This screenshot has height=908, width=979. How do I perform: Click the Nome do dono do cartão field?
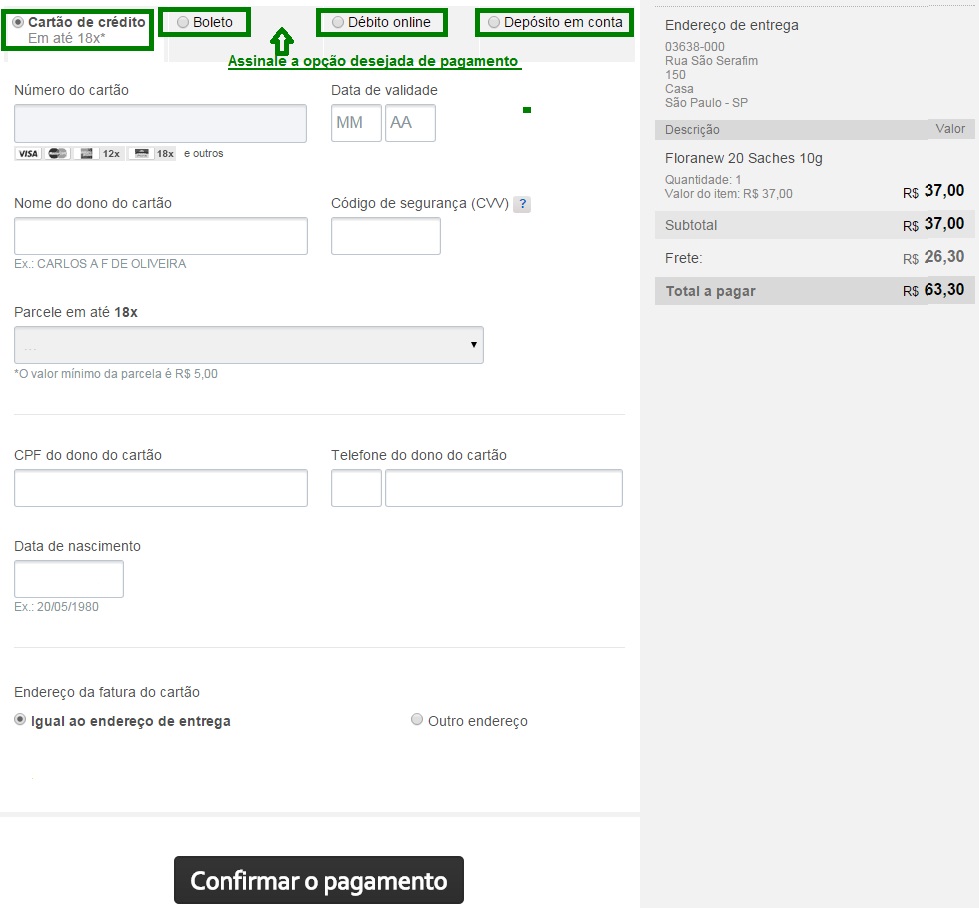coord(160,236)
